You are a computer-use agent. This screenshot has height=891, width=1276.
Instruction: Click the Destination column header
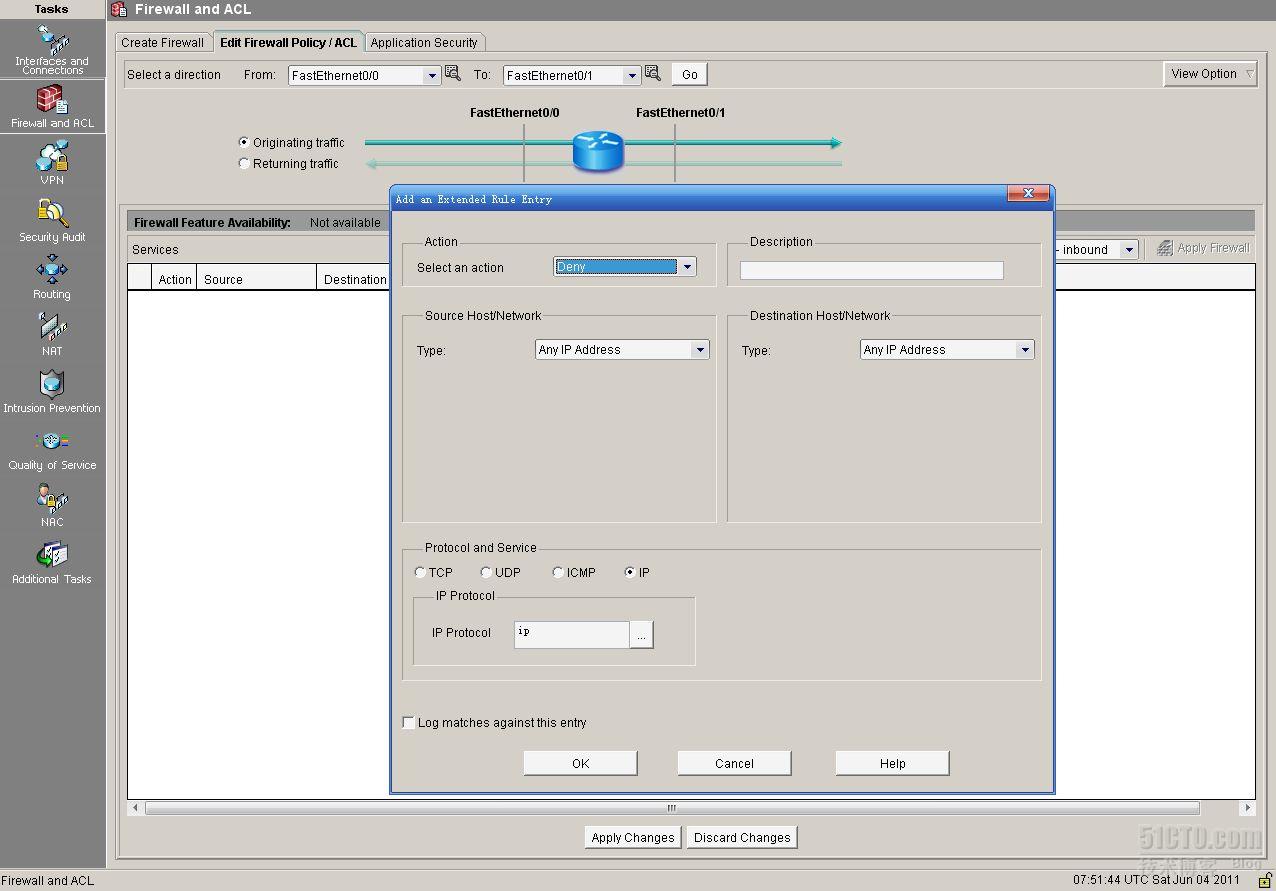tap(354, 279)
